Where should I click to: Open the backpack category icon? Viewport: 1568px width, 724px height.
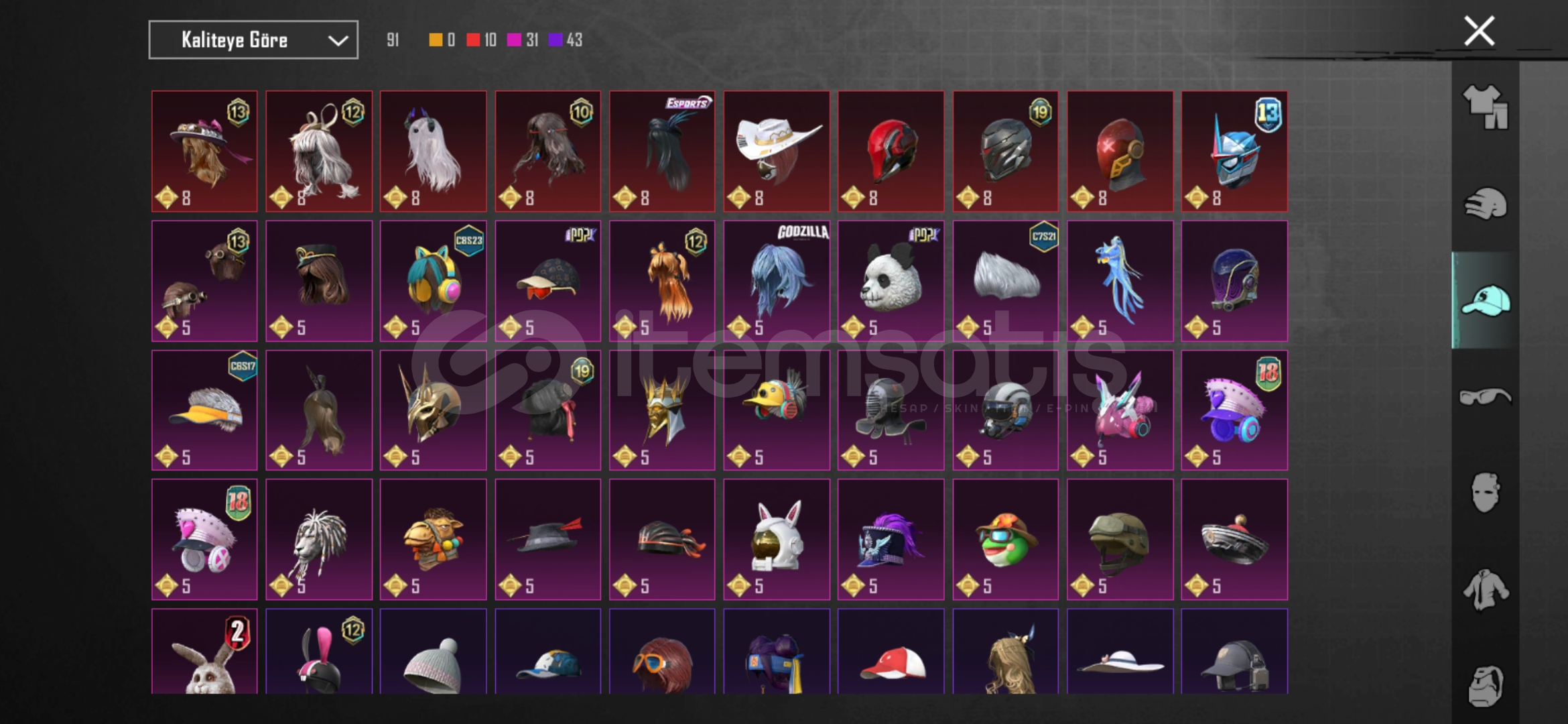pyautogui.click(x=1485, y=686)
